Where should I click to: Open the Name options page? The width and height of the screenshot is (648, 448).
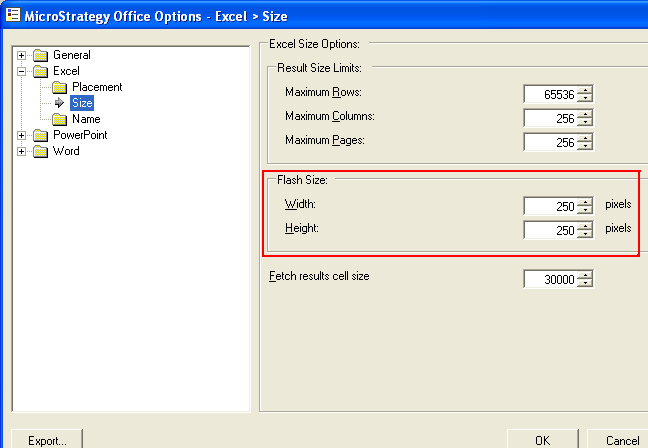pos(86,119)
